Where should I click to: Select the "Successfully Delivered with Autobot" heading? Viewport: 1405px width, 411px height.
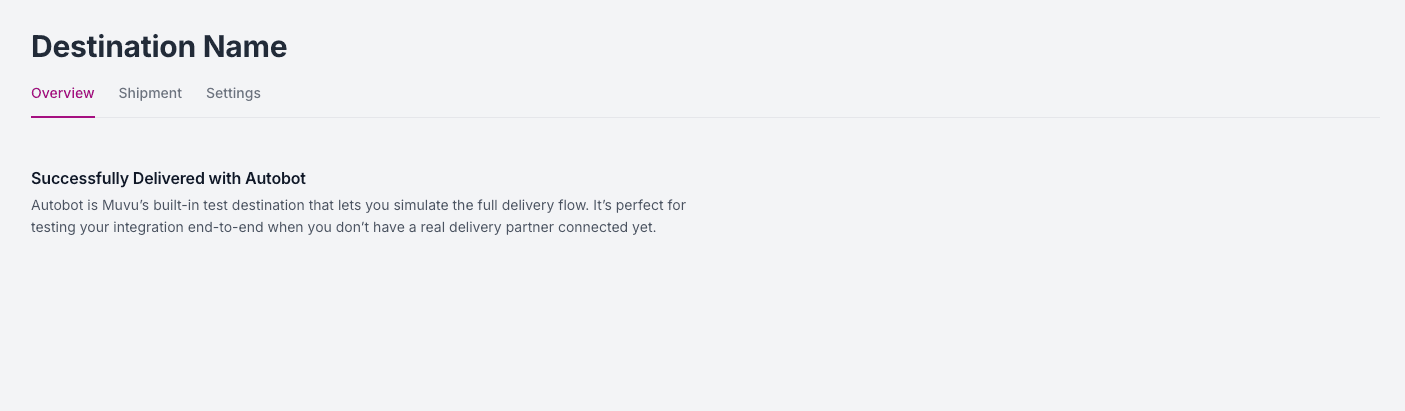168,179
